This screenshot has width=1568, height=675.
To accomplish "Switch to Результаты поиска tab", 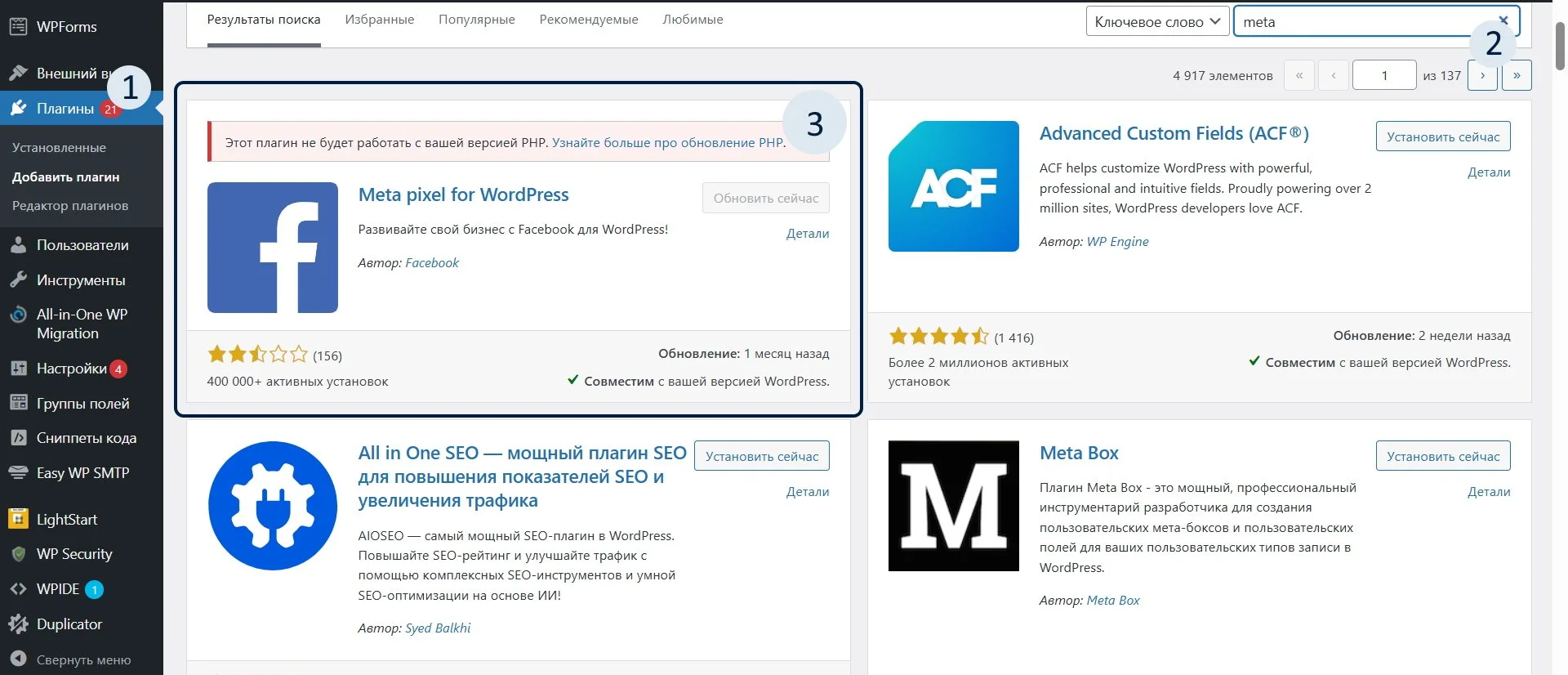I will pos(264,20).
